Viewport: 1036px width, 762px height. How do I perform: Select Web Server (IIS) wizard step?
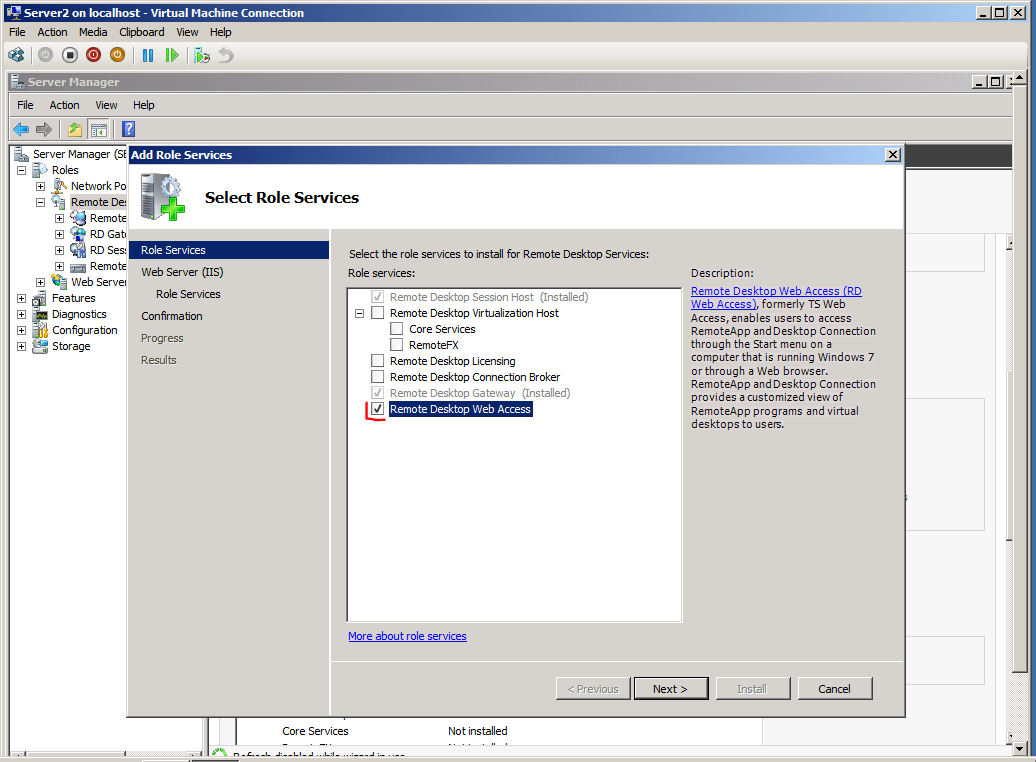click(182, 272)
